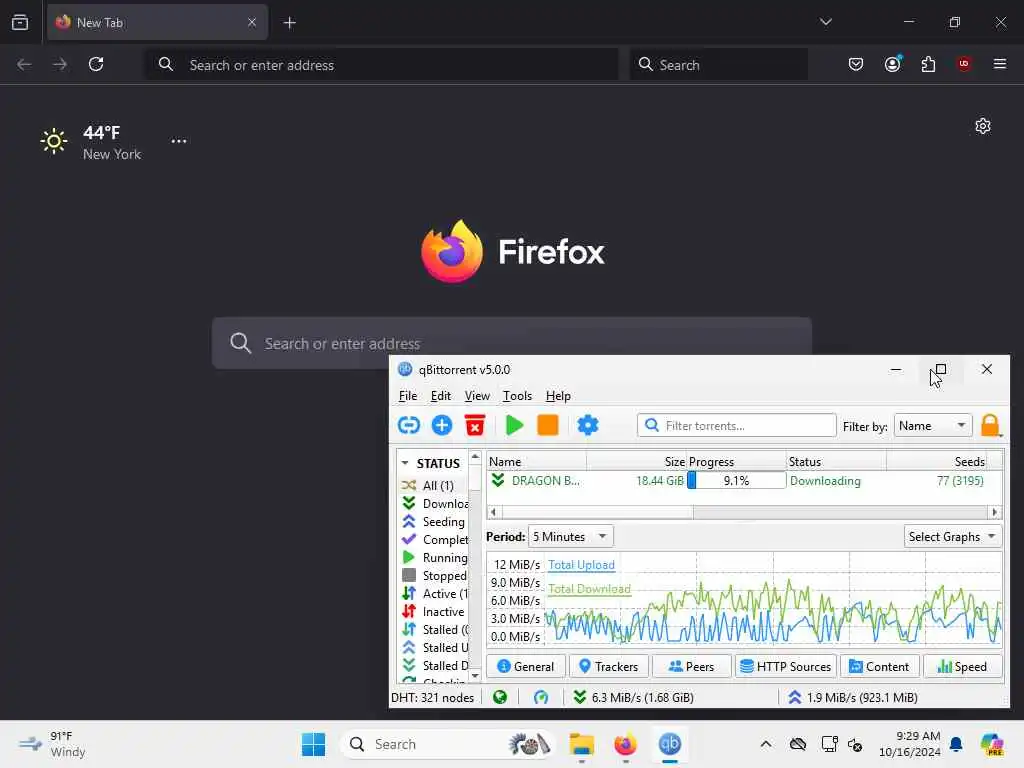
Task: Click the red Remove torrent icon
Action: pos(475,426)
